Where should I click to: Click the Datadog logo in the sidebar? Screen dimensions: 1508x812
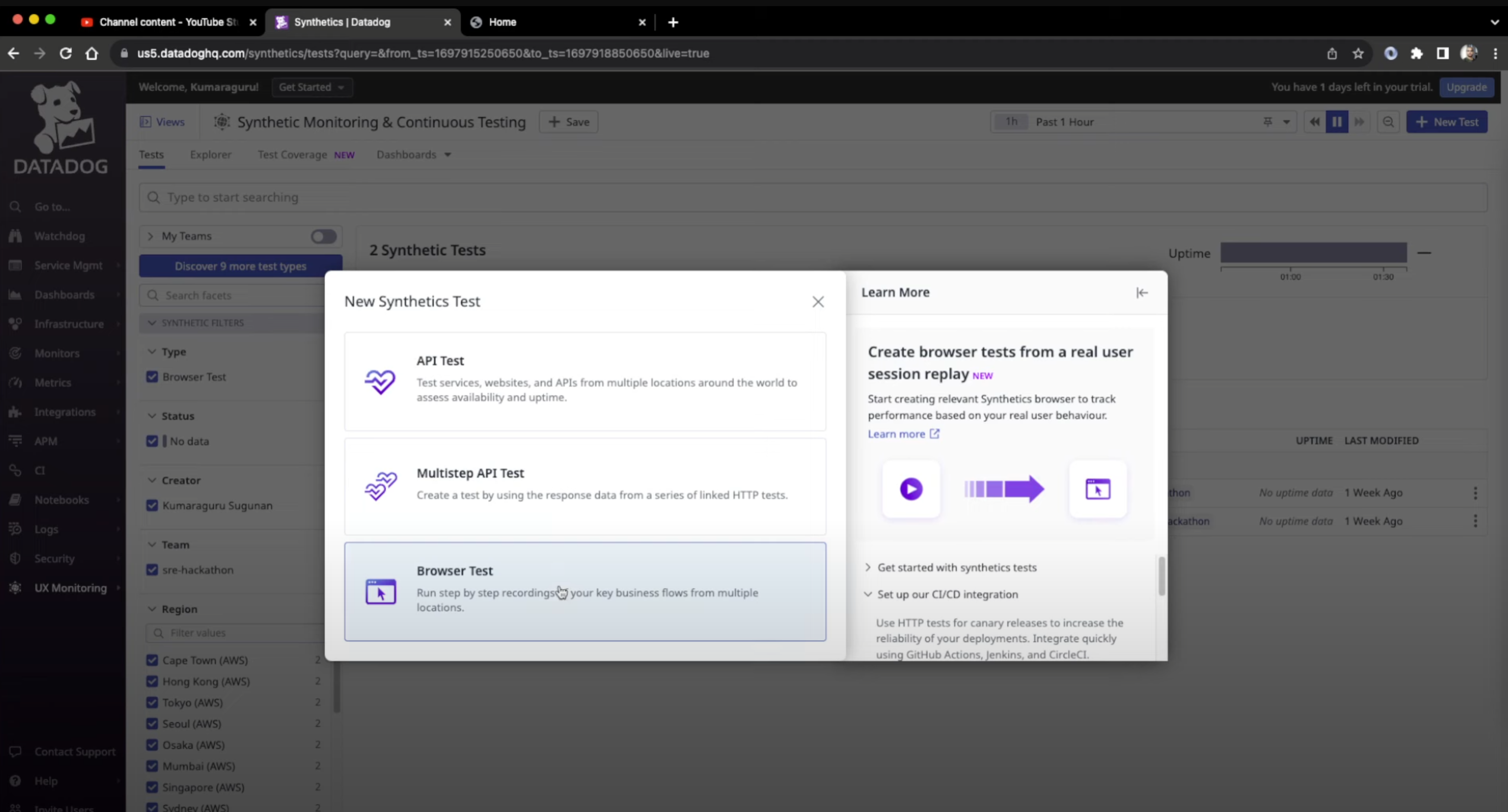61,128
